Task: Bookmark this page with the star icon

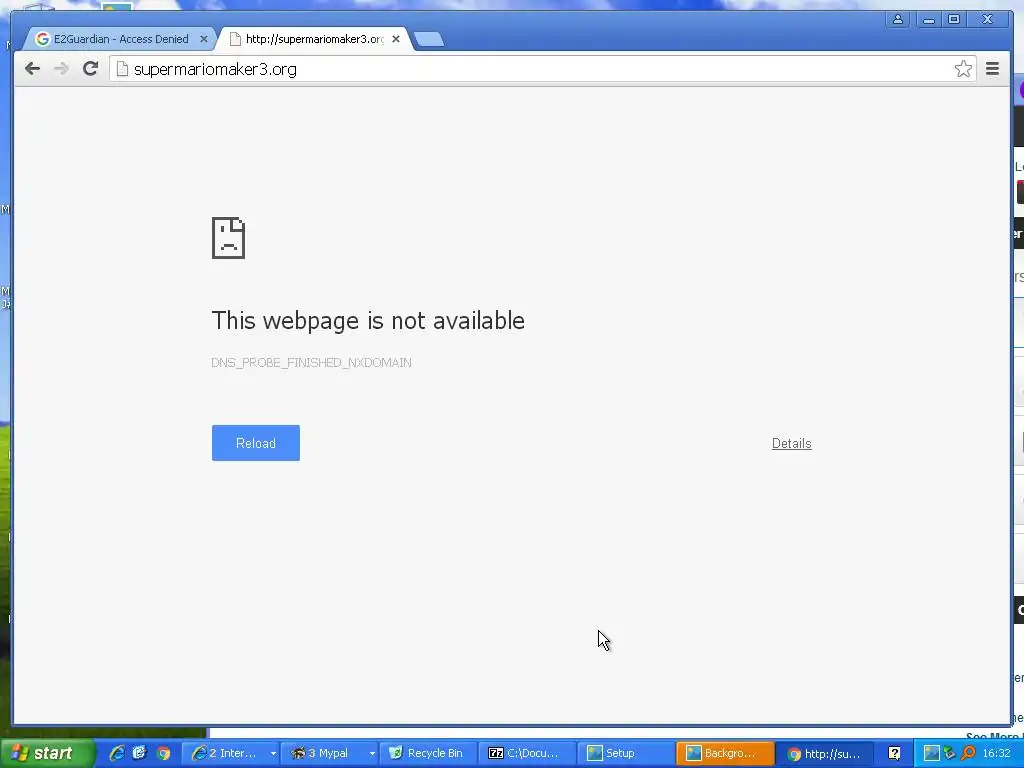Action: pyautogui.click(x=963, y=69)
